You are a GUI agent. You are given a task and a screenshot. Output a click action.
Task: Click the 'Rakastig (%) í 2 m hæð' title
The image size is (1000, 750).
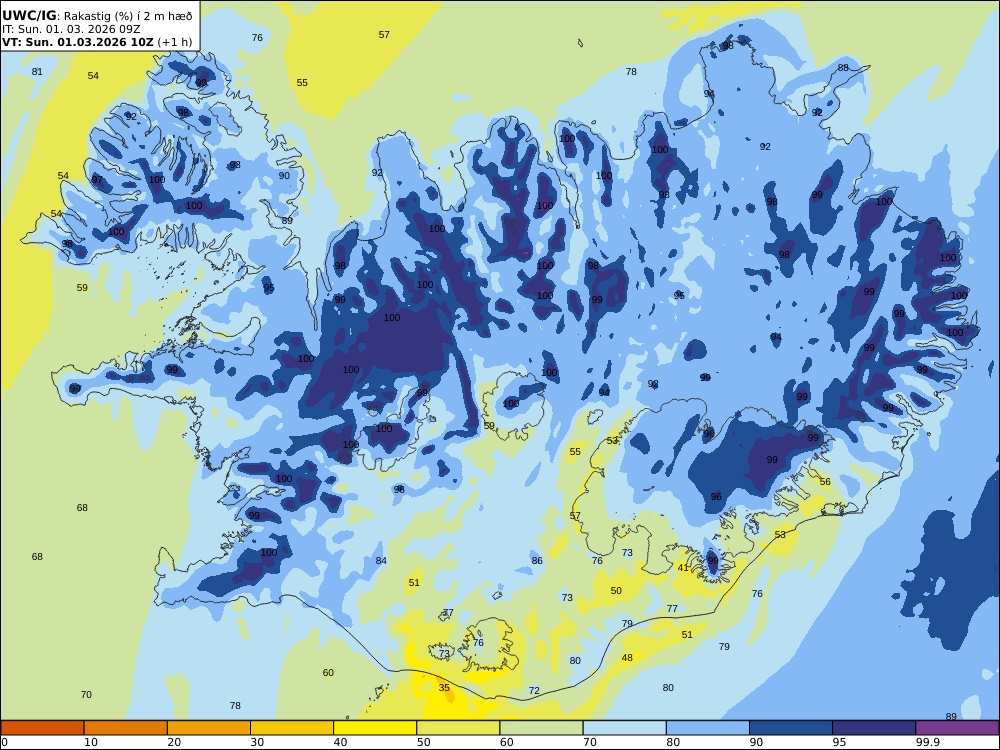(128, 16)
